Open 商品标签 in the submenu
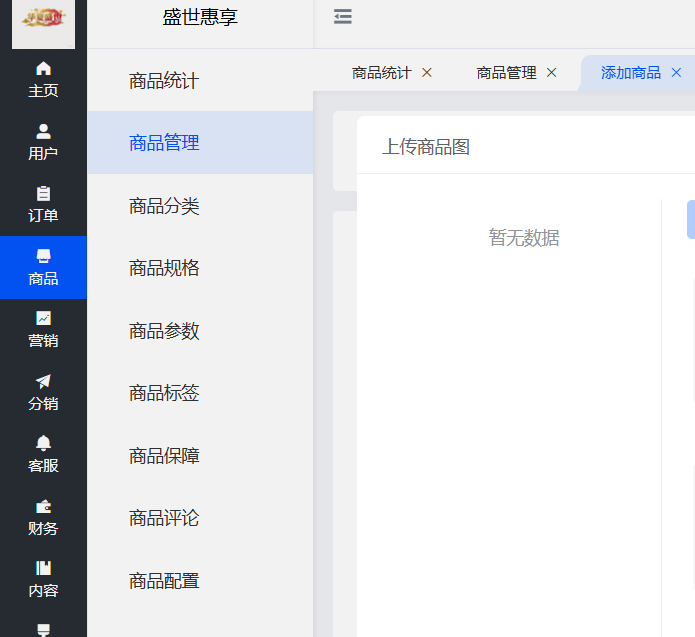695x637 pixels. (x=200, y=393)
